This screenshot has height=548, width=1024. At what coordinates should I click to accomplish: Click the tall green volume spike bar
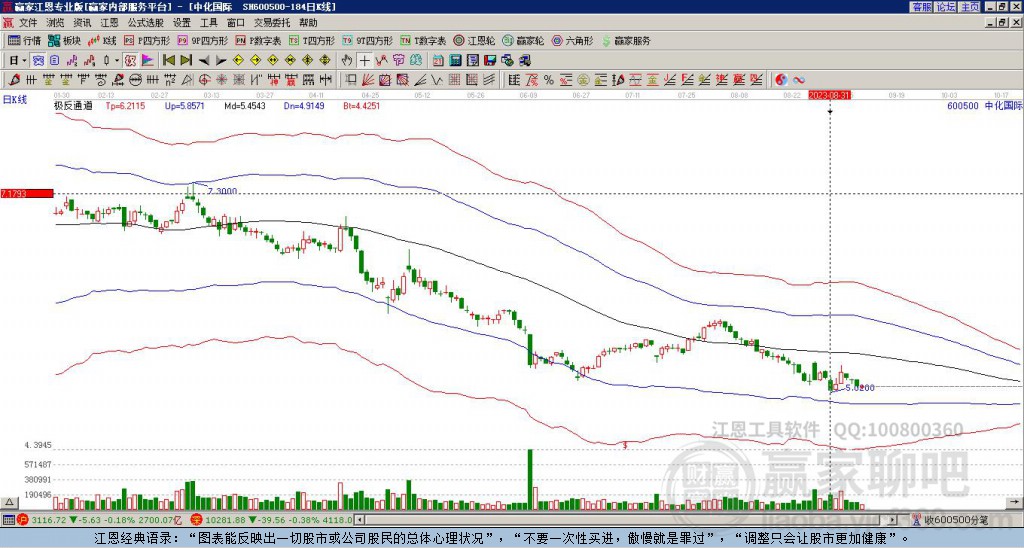pos(530,479)
